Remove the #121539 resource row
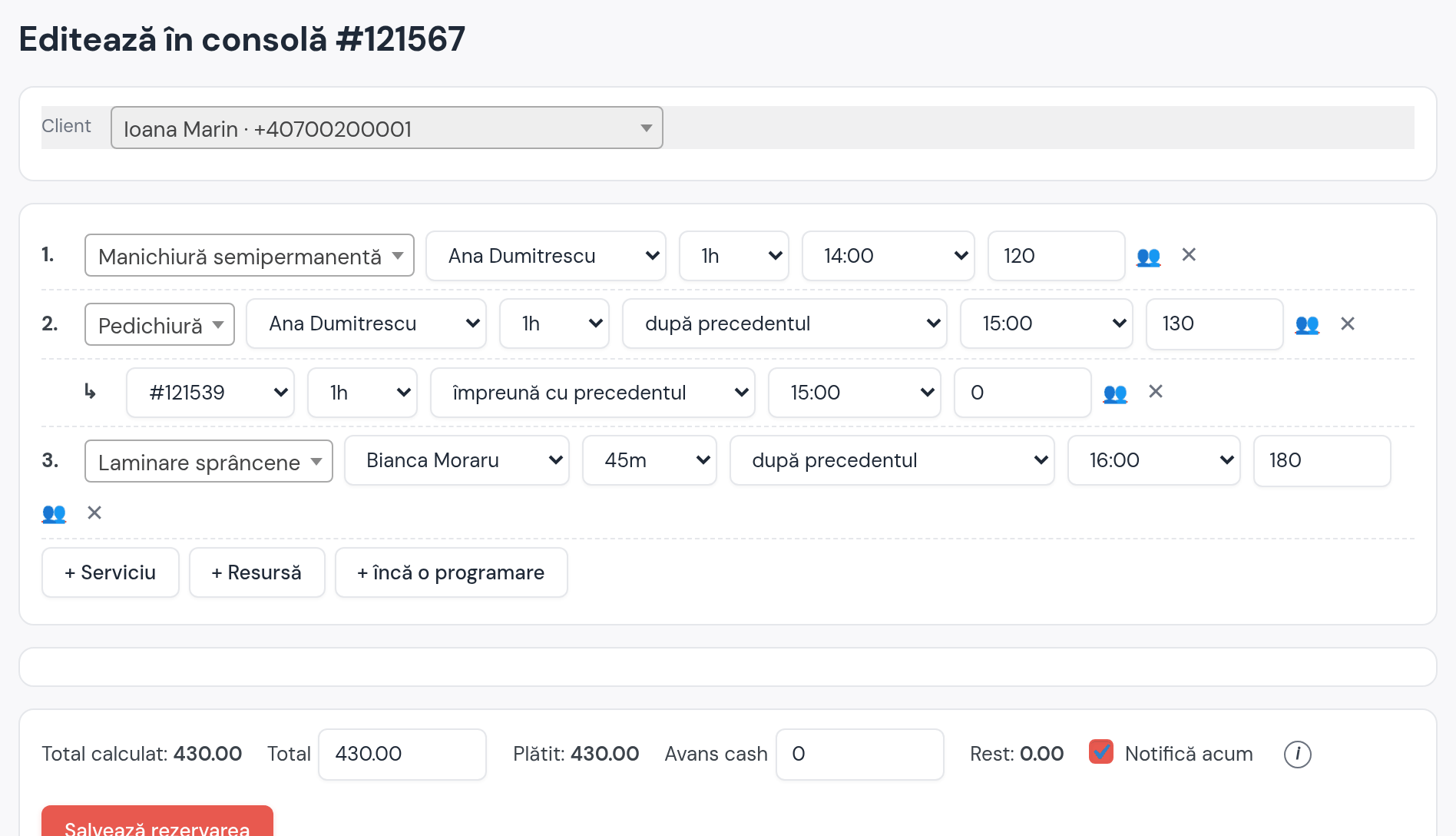The image size is (1456, 836). pos(1156,391)
